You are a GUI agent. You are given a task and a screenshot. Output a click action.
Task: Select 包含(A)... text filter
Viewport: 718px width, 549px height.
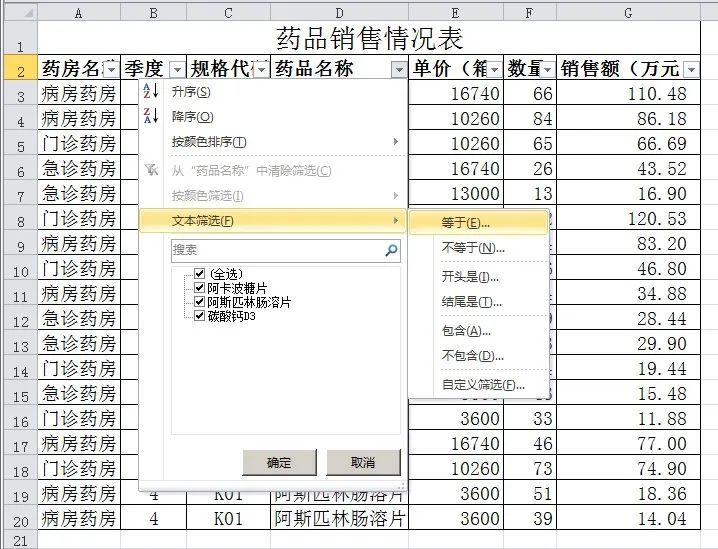pyautogui.click(x=479, y=331)
